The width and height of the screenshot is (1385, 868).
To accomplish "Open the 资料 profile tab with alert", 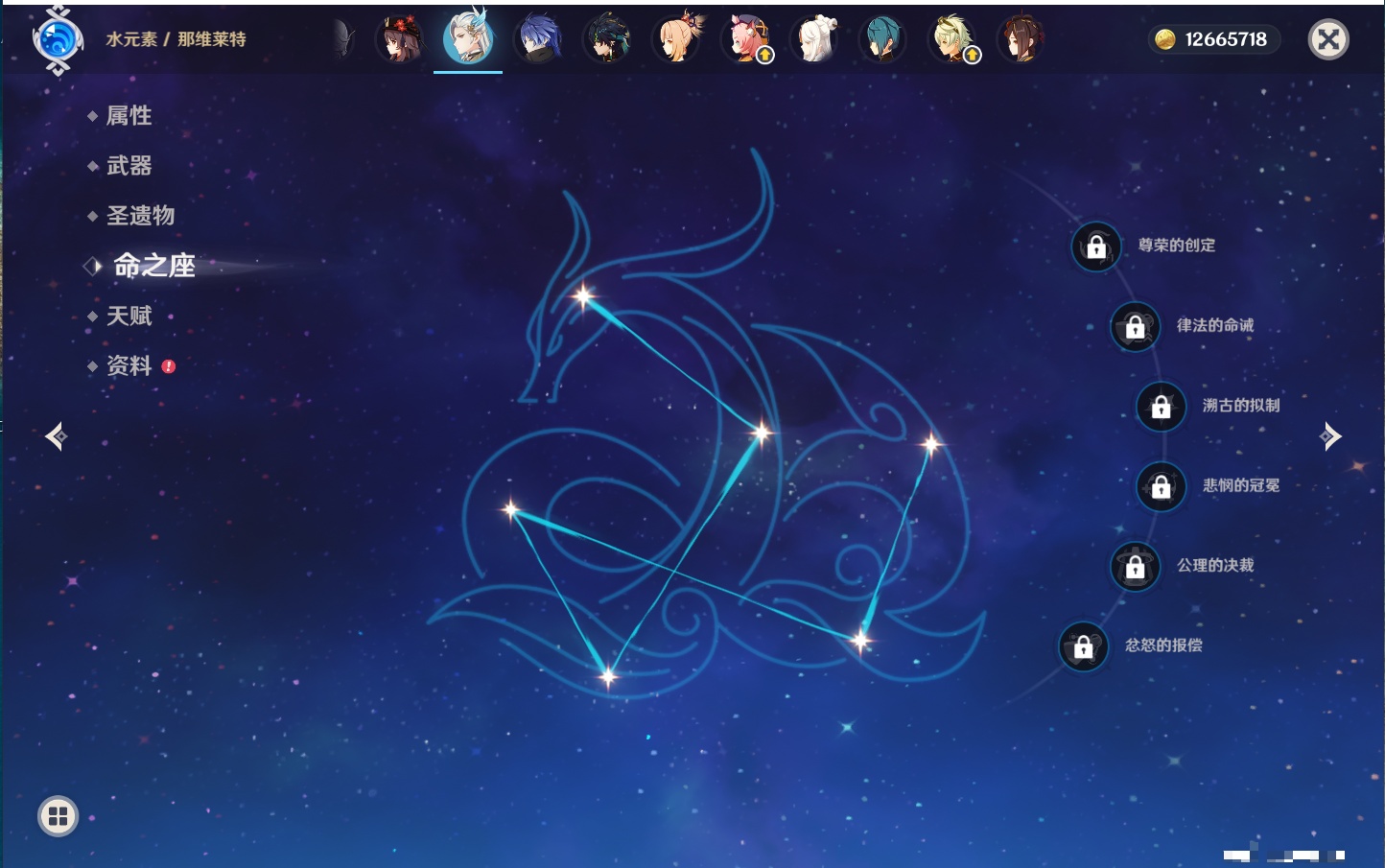I will [x=129, y=366].
